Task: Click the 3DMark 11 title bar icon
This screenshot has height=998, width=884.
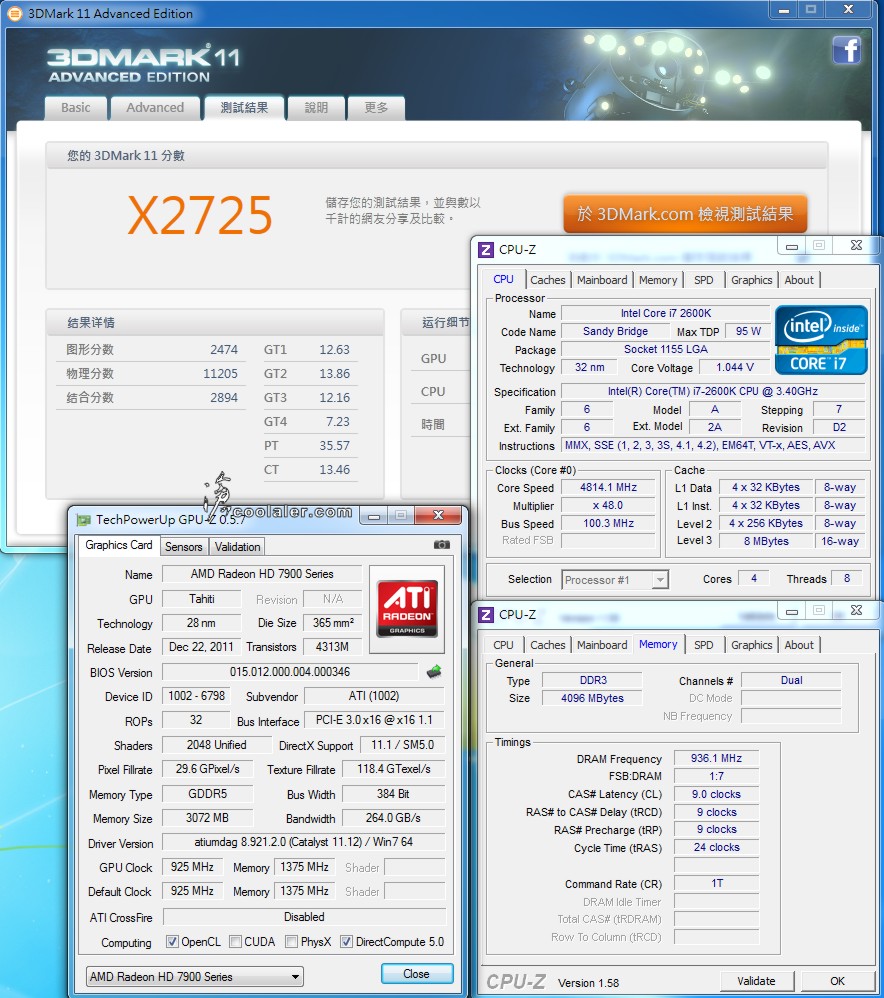Action: point(14,13)
